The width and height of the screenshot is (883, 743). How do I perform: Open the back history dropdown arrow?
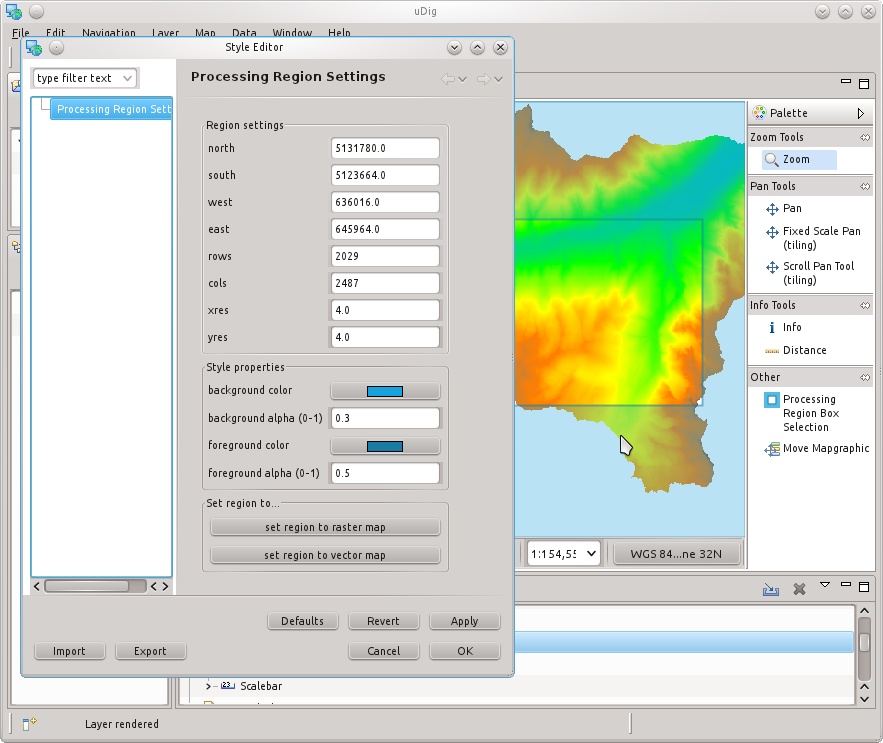[x=462, y=79]
